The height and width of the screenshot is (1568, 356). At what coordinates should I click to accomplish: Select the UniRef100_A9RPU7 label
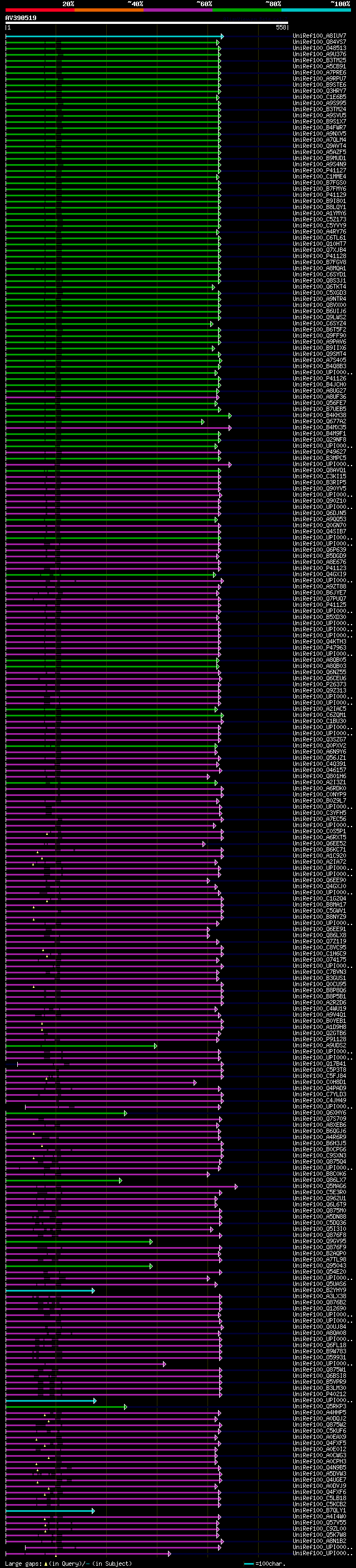(319, 78)
